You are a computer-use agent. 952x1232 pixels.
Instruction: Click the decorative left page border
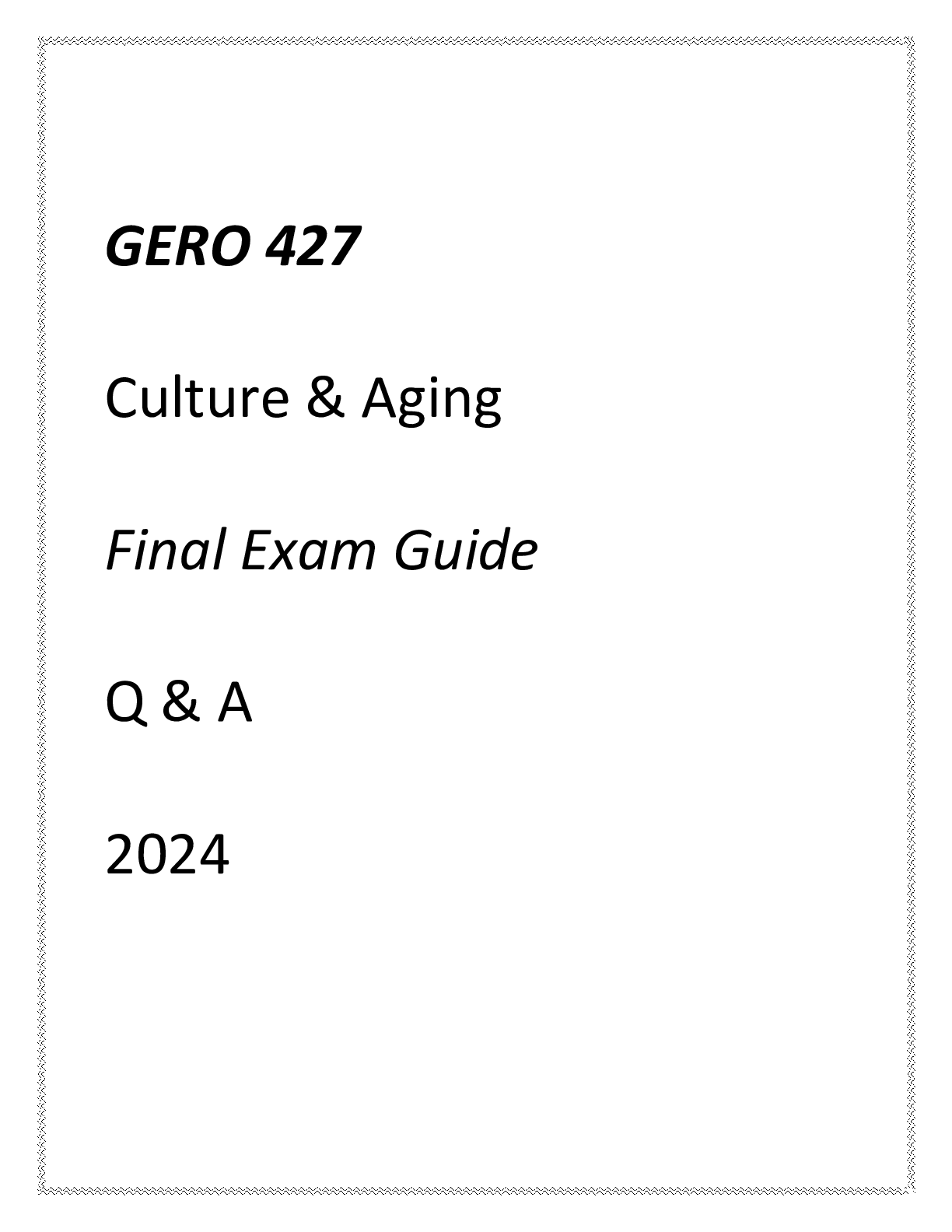point(42,615)
